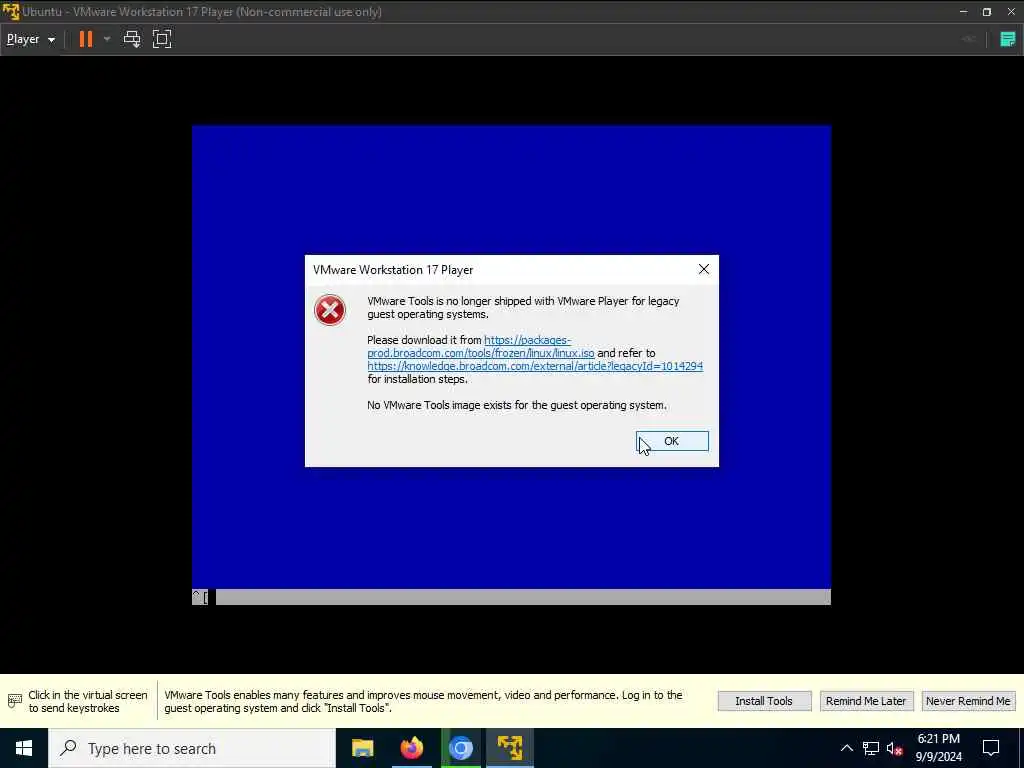The height and width of the screenshot is (768, 1024).
Task: Open the notes panel icon in toolbar
Action: (1008, 39)
